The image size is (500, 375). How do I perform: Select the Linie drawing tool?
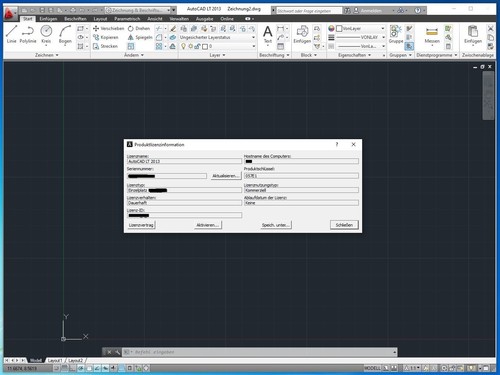pyautogui.click(x=12, y=34)
